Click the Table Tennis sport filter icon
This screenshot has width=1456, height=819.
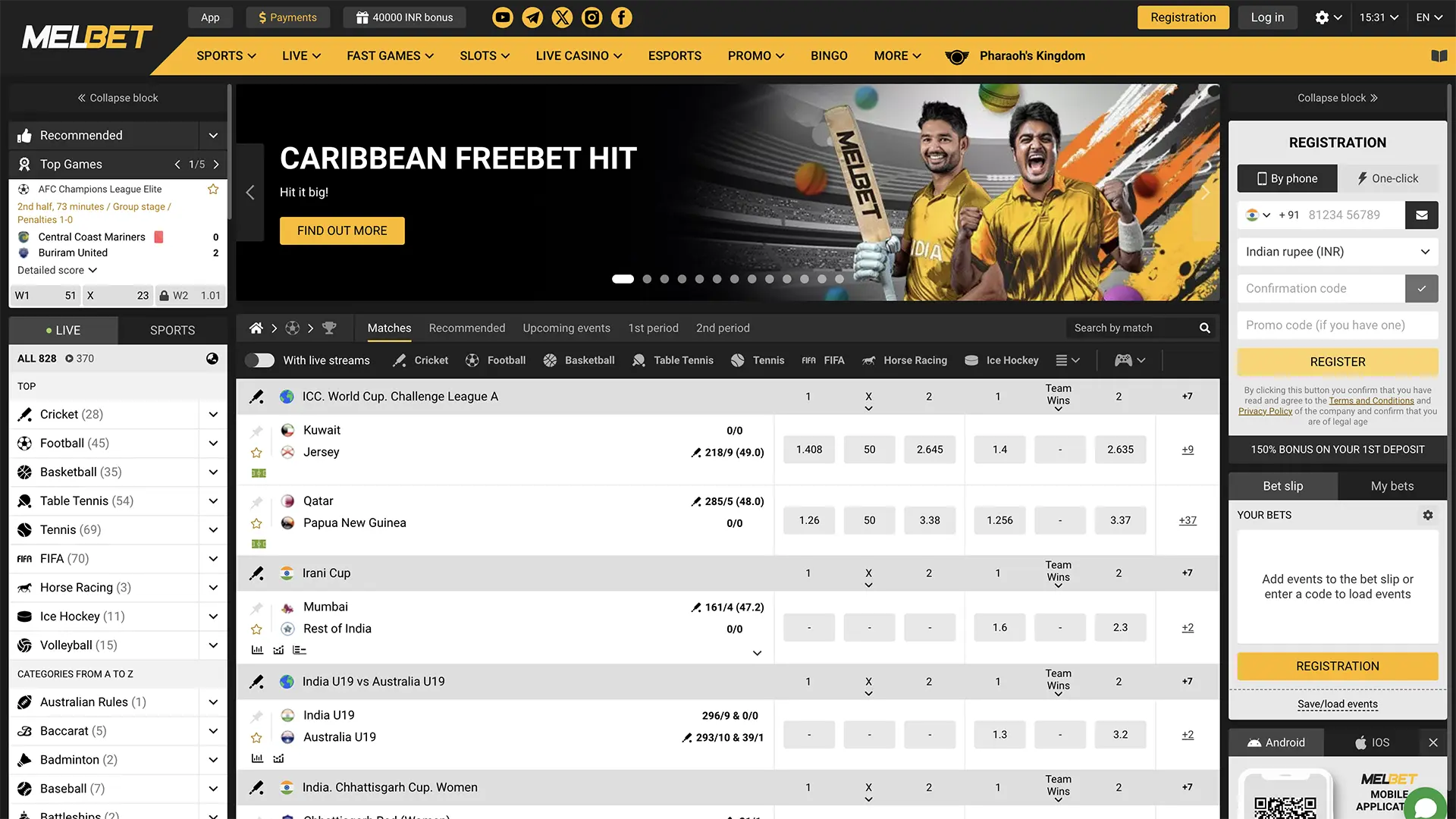pos(640,360)
